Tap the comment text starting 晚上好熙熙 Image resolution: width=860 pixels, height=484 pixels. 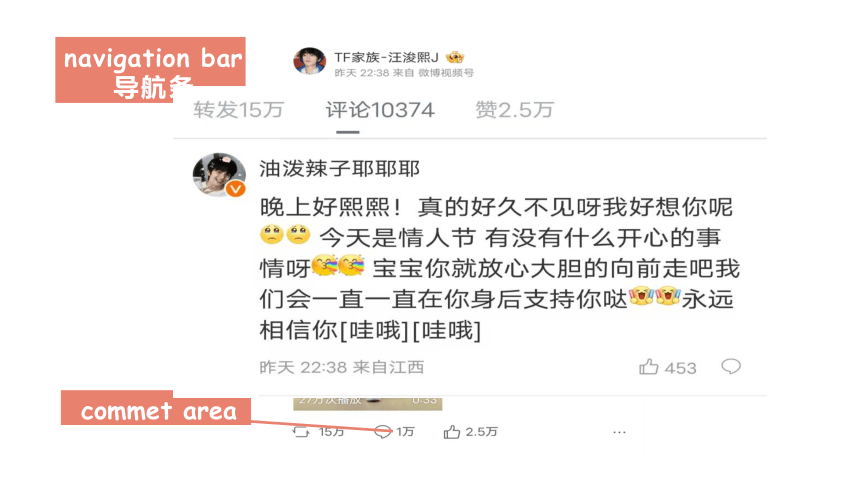[x=500, y=269]
